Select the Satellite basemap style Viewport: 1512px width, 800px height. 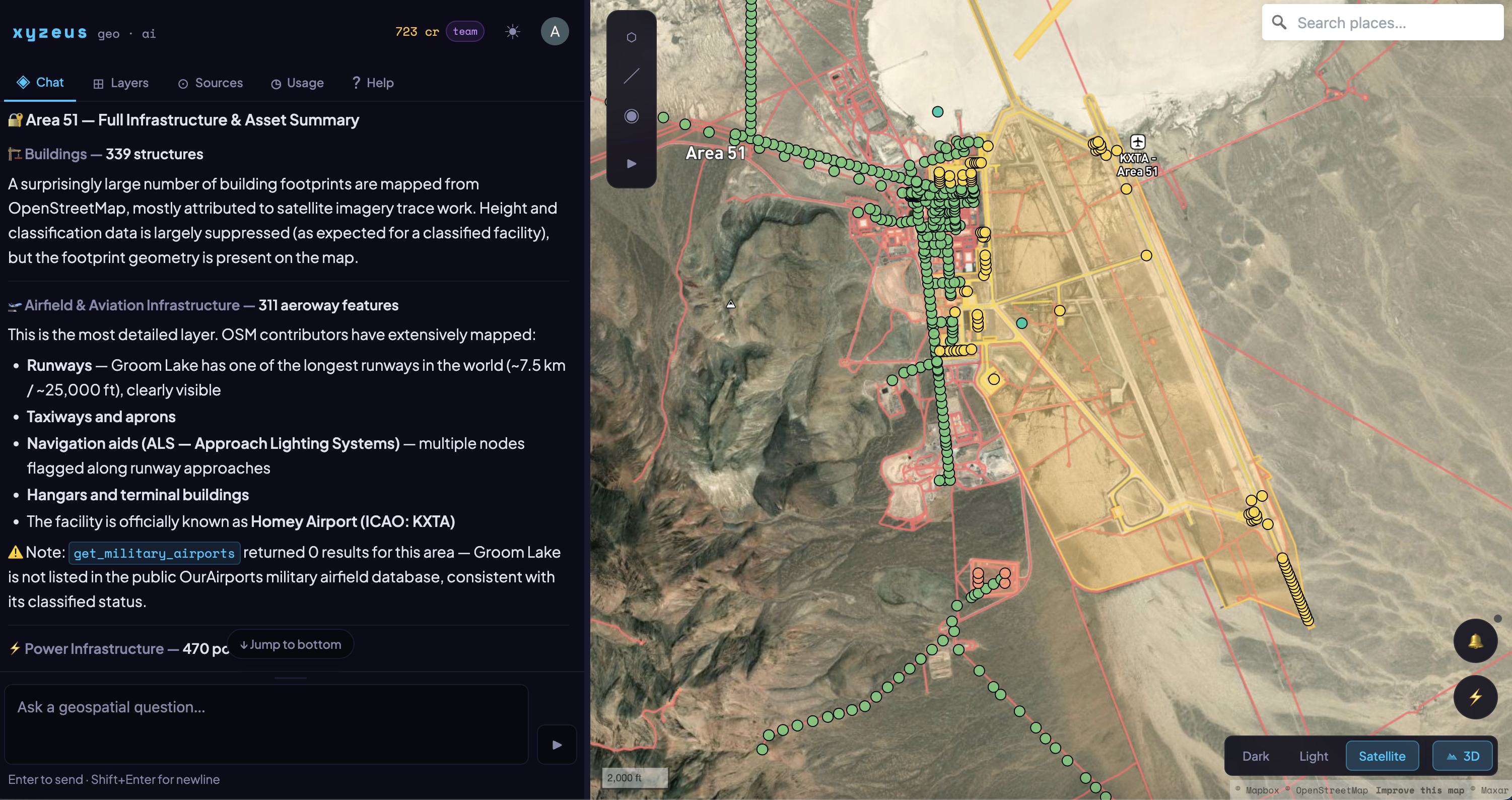pos(1382,756)
